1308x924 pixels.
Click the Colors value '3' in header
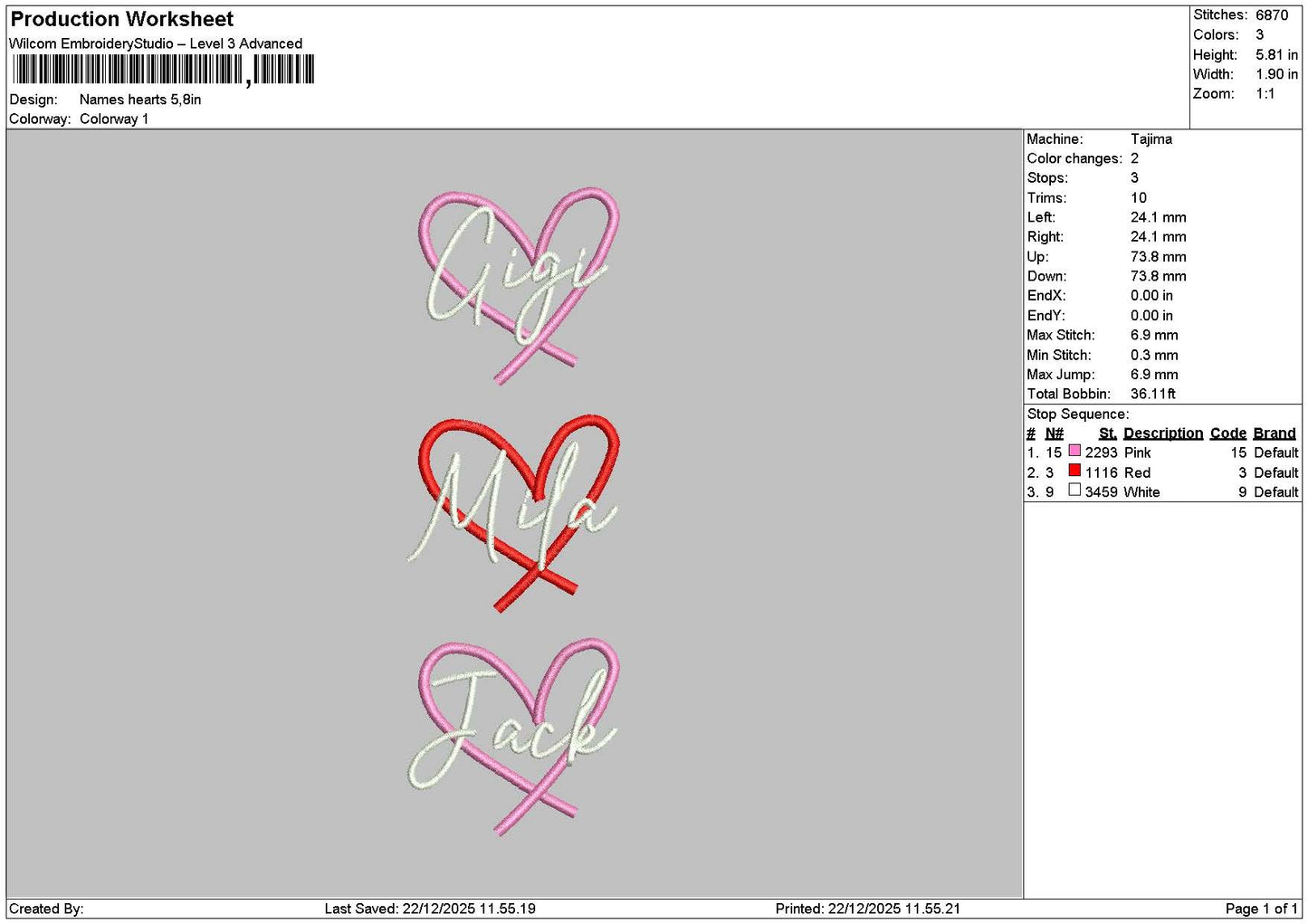[1260, 35]
